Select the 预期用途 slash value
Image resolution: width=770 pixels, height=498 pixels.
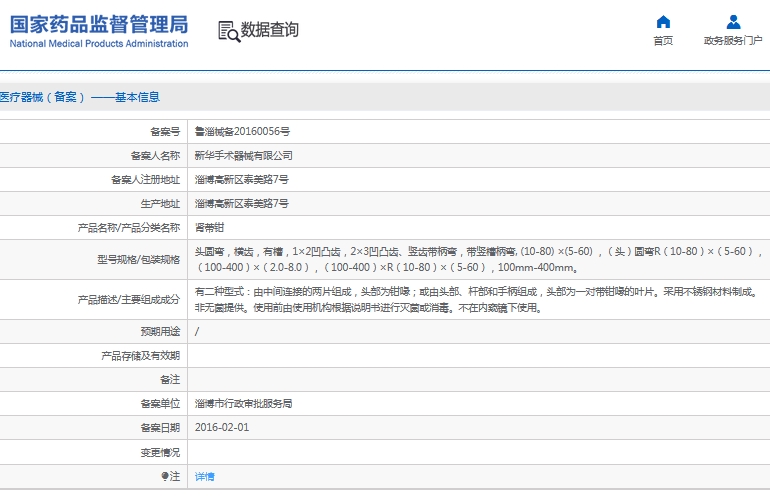197,332
